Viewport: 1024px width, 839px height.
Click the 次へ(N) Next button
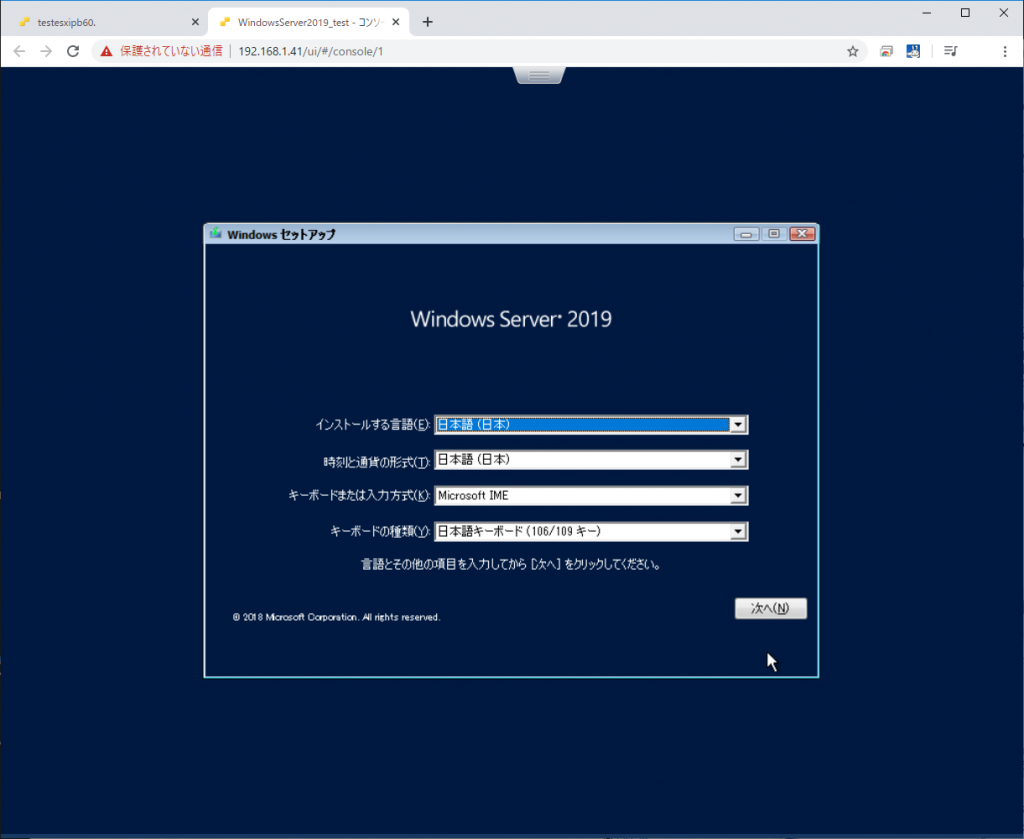[771, 609]
